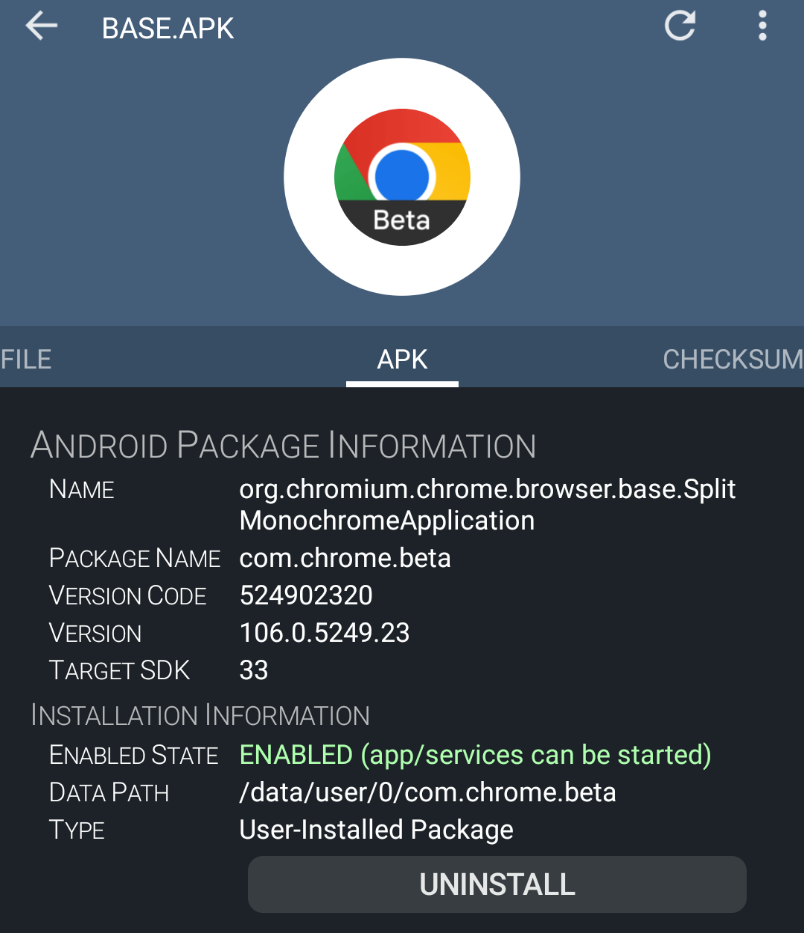Switch to the File tab

click(26, 359)
